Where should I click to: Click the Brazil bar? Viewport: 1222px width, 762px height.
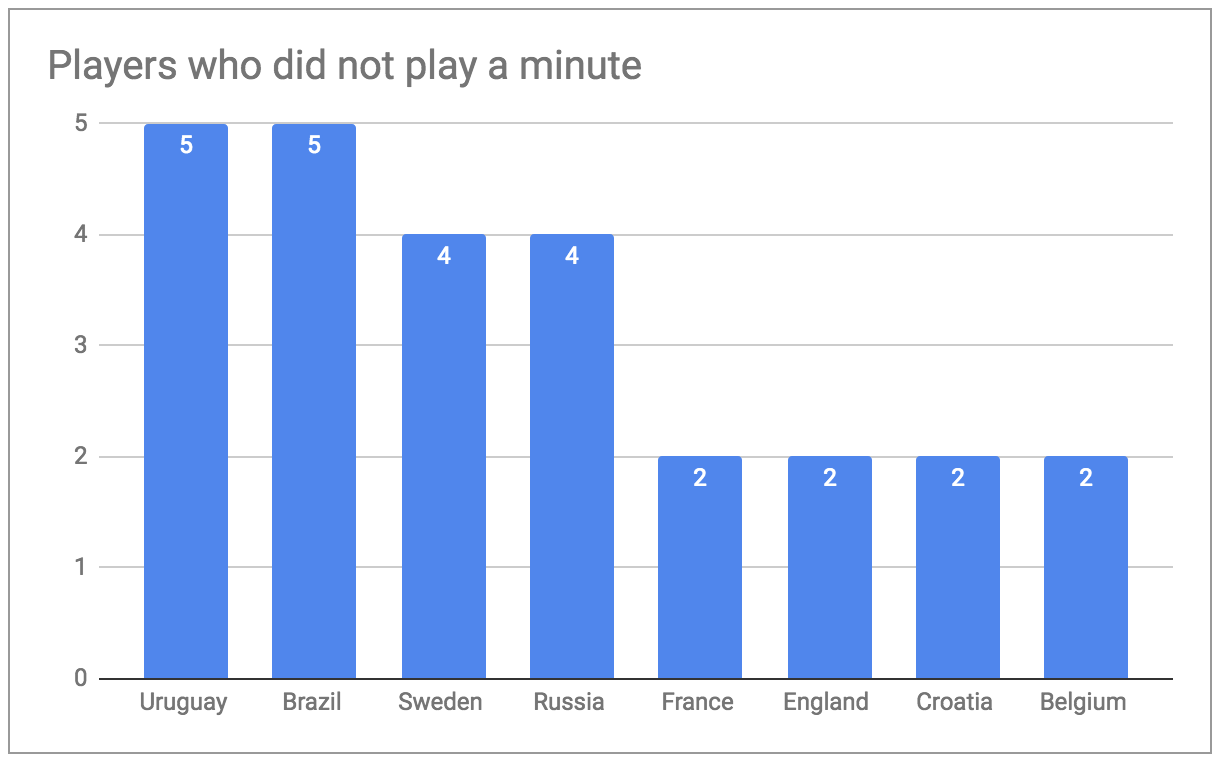[x=314, y=400]
